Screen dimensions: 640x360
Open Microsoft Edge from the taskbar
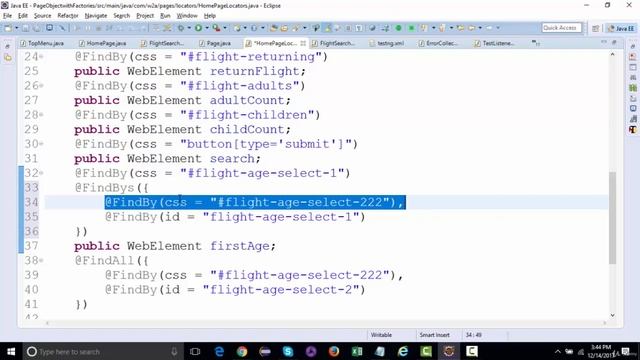[x=219, y=351]
